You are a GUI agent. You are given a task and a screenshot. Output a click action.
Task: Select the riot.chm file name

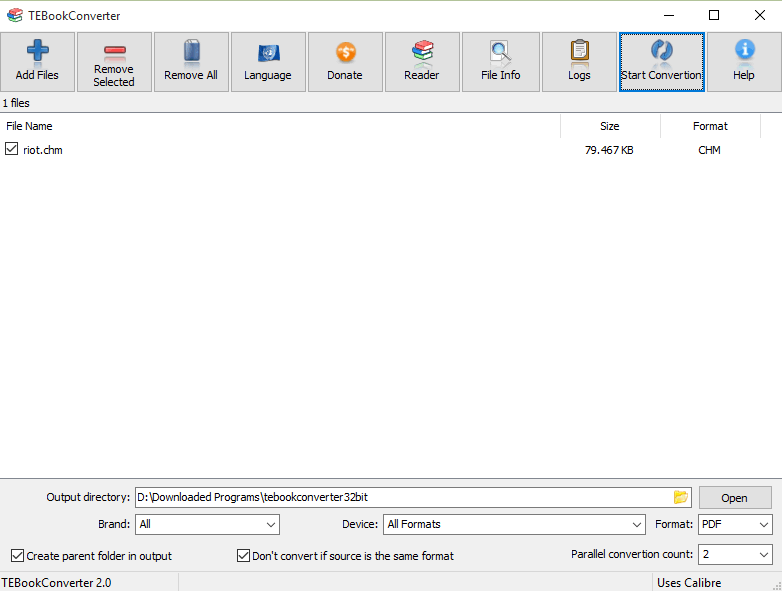tap(43, 150)
